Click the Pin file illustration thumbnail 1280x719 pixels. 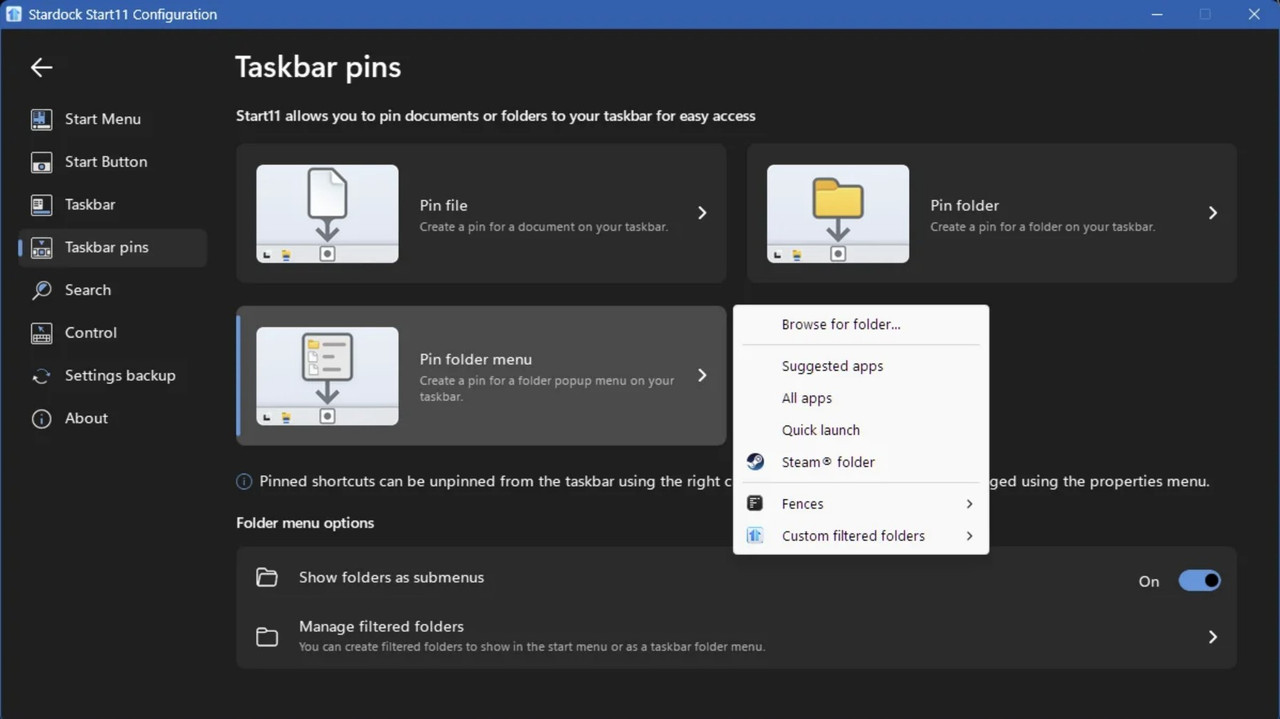(x=327, y=214)
